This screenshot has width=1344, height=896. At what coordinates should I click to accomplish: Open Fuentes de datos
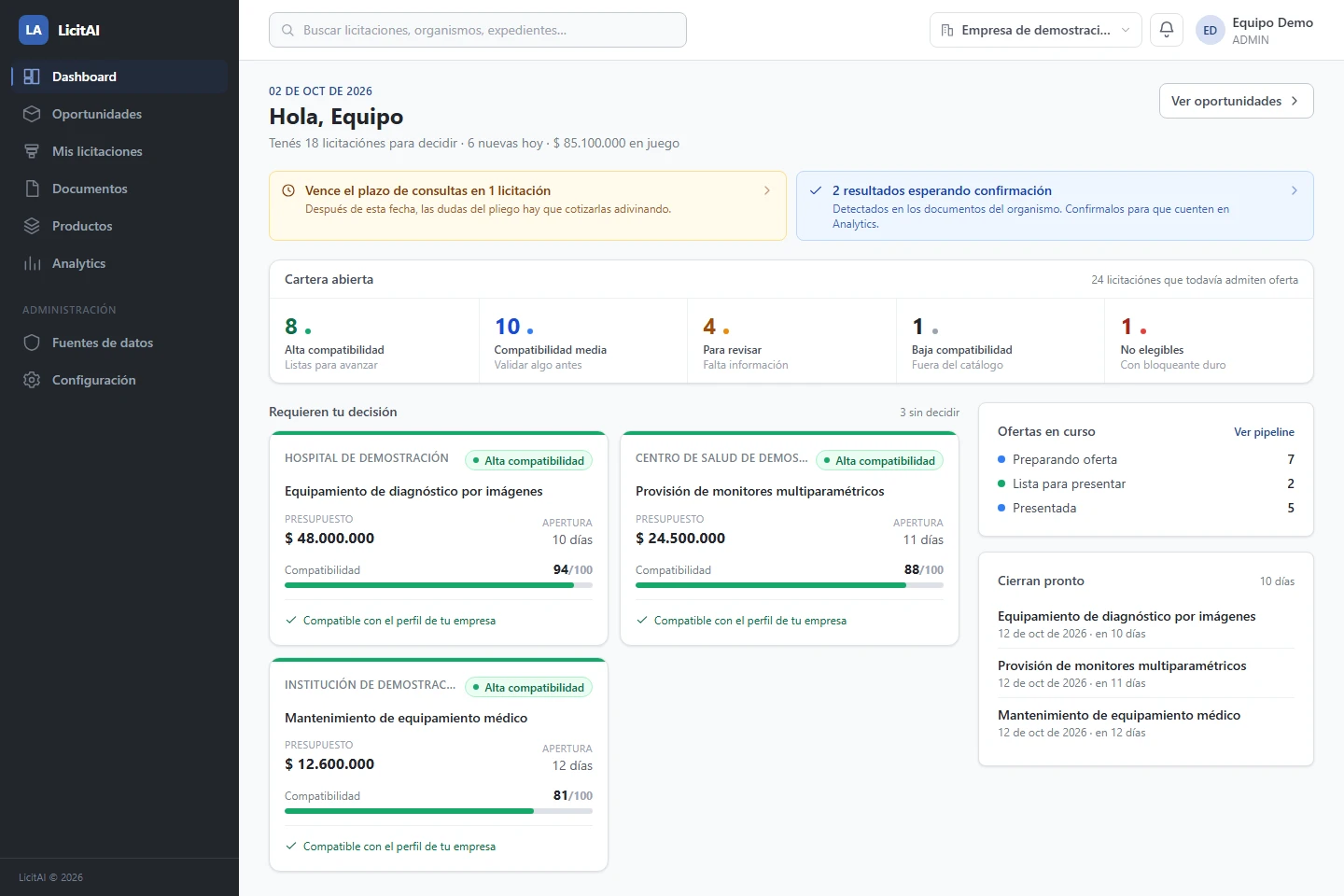tap(119, 343)
